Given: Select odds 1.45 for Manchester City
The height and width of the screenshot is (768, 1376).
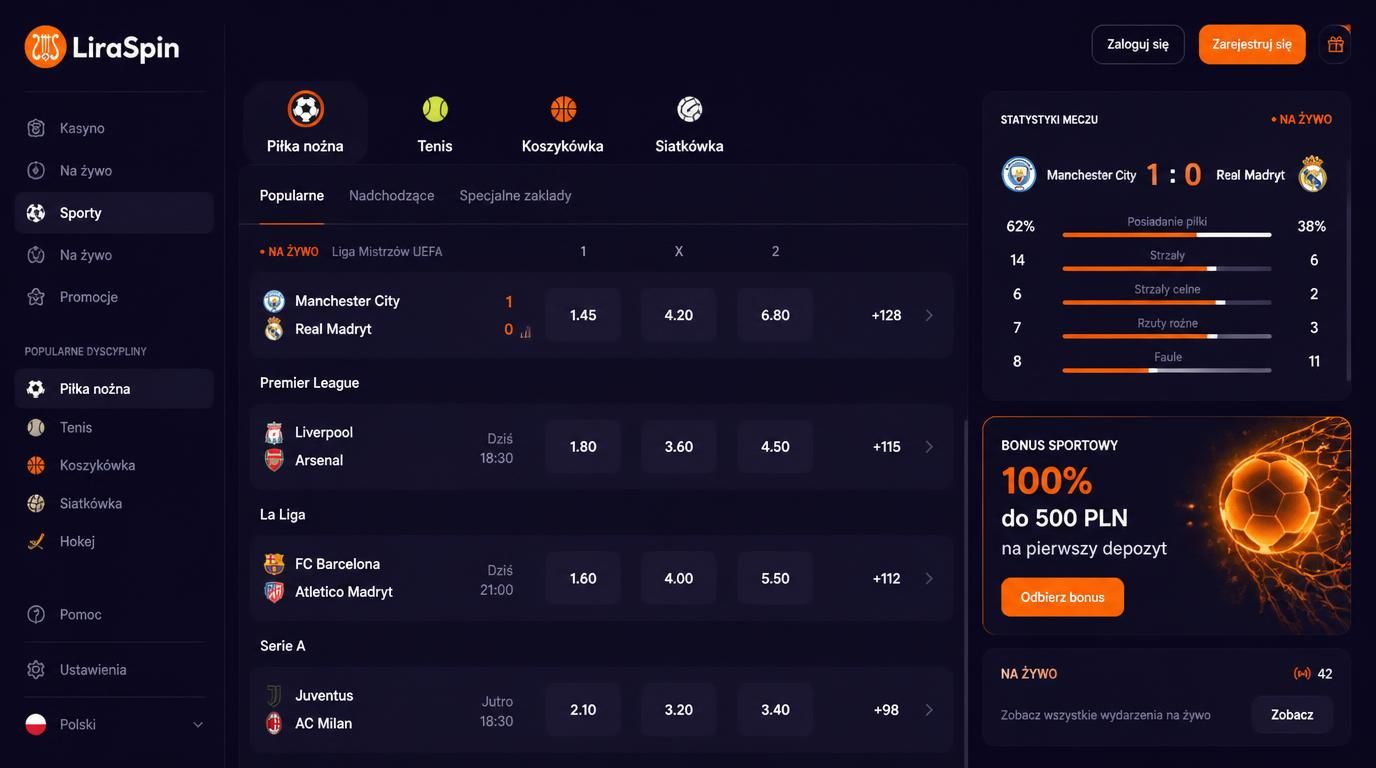Looking at the screenshot, I should [583, 315].
